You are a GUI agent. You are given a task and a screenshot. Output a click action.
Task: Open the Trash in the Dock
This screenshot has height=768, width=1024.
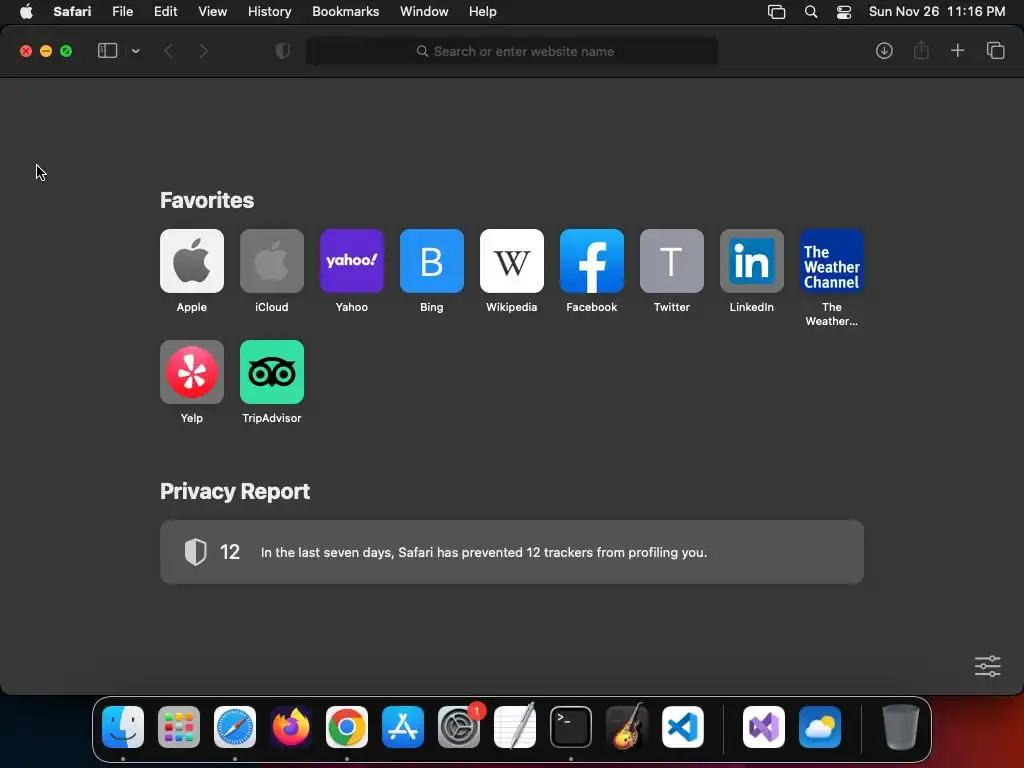coord(901,727)
